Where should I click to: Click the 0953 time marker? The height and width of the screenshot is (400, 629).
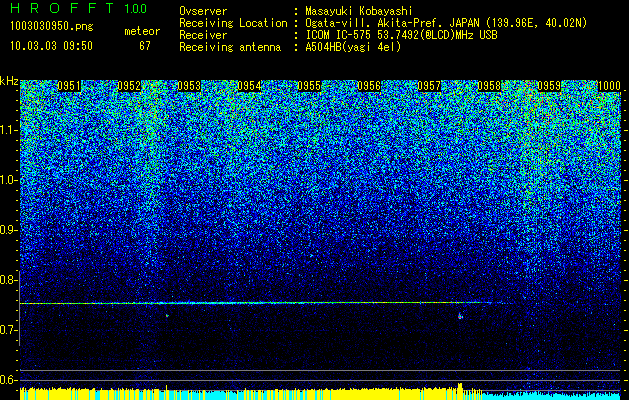pyautogui.click(x=189, y=86)
